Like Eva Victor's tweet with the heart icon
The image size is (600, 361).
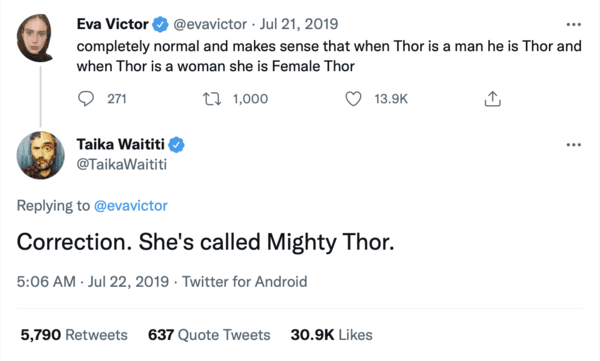point(353,99)
